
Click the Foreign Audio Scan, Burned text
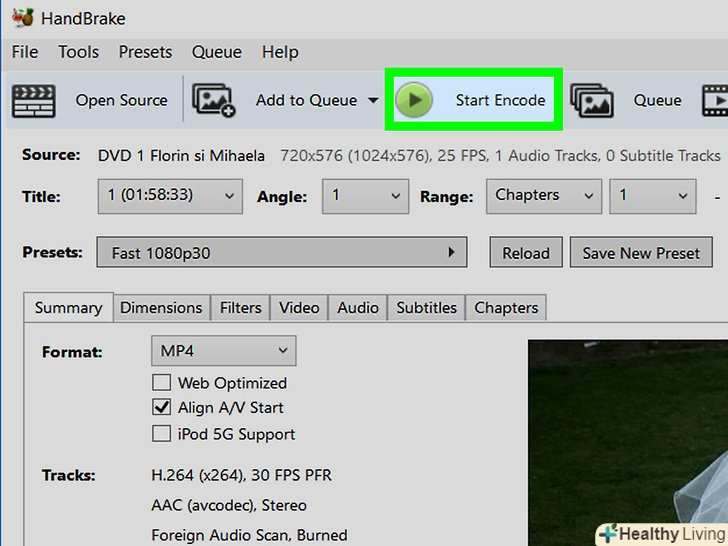[249, 535]
